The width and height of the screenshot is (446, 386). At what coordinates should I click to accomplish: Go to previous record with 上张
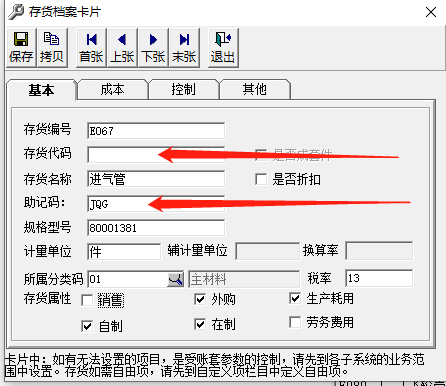pos(122,48)
